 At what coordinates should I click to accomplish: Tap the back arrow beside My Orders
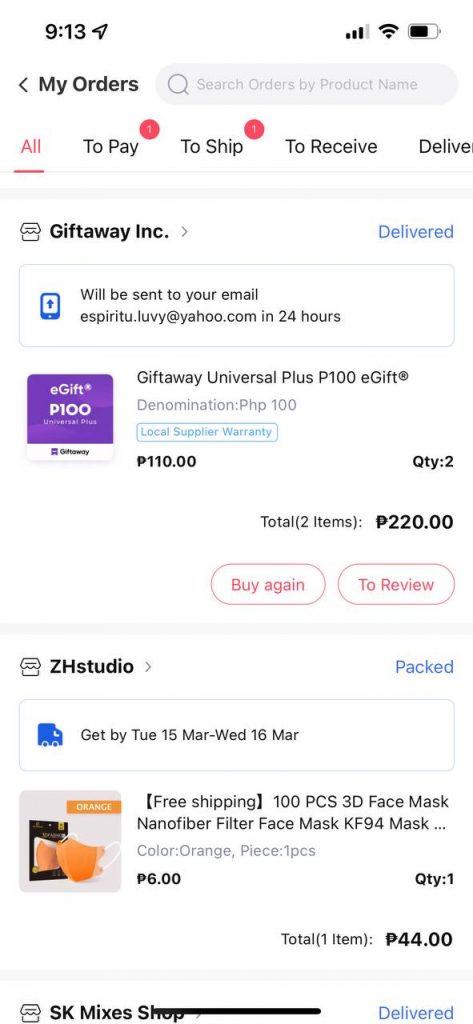coord(24,85)
